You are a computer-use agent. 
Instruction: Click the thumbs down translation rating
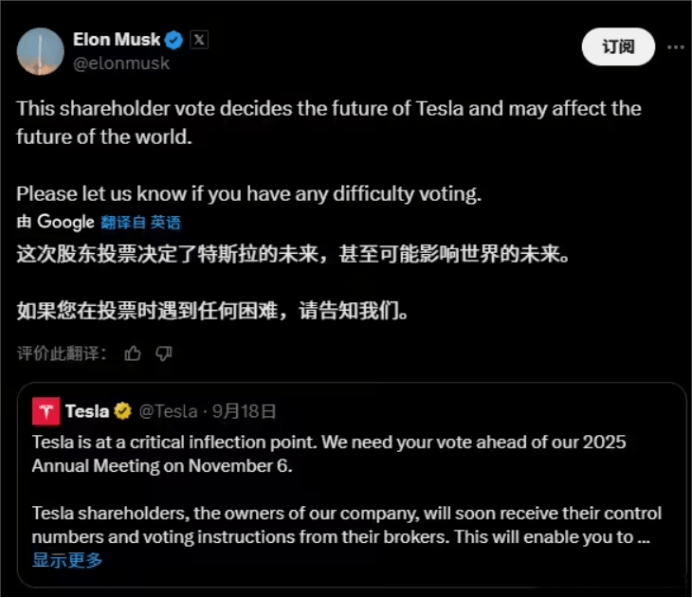(x=164, y=353)
